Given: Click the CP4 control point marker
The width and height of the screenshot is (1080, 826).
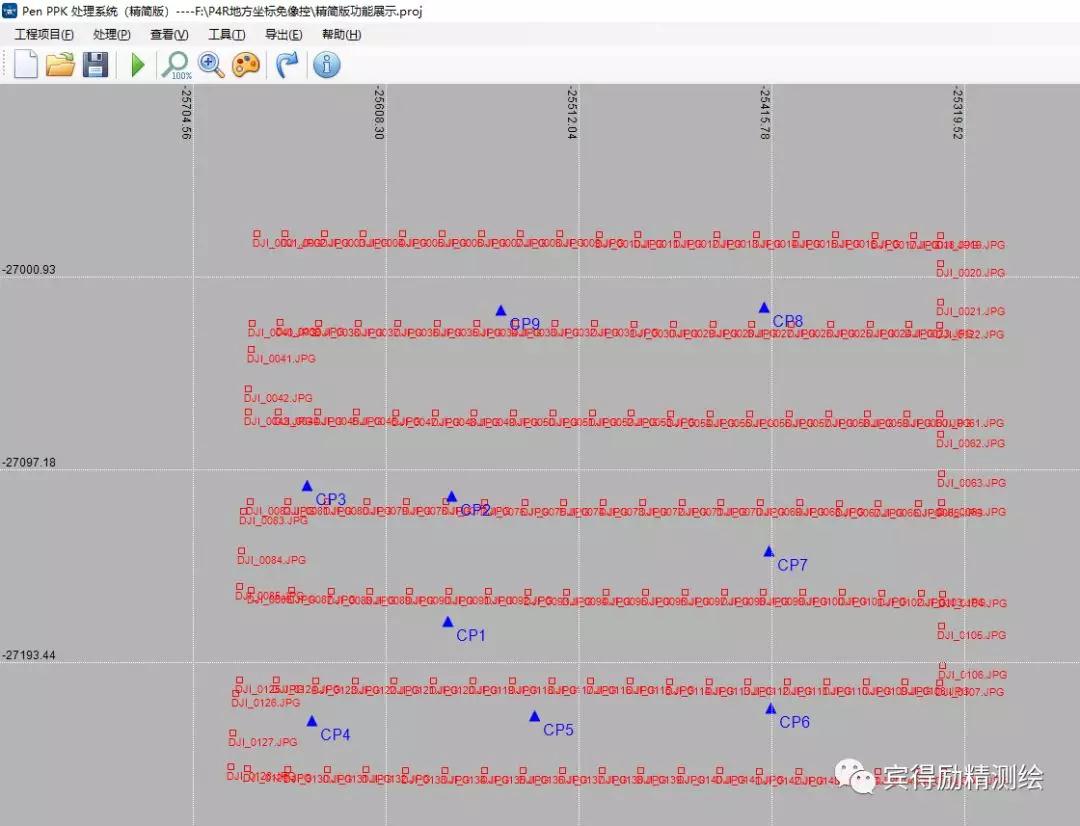Looking at the screenshot, I should pyautogui.click(x=312, y=721).
